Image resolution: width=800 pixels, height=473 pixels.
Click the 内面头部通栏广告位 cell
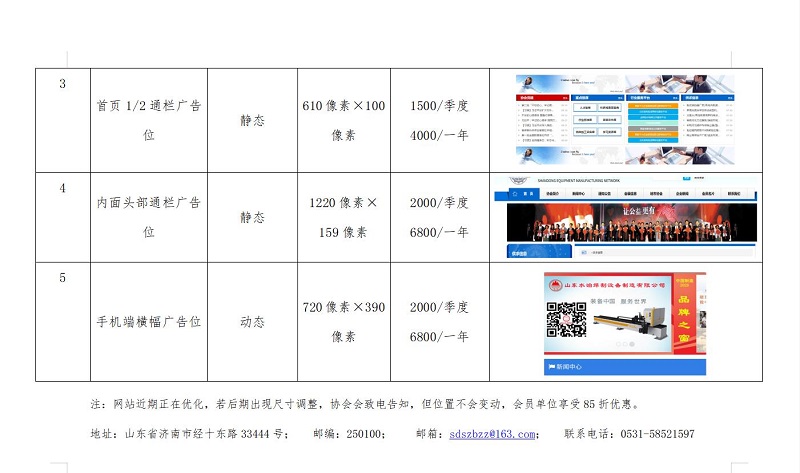tap(149, 217)
